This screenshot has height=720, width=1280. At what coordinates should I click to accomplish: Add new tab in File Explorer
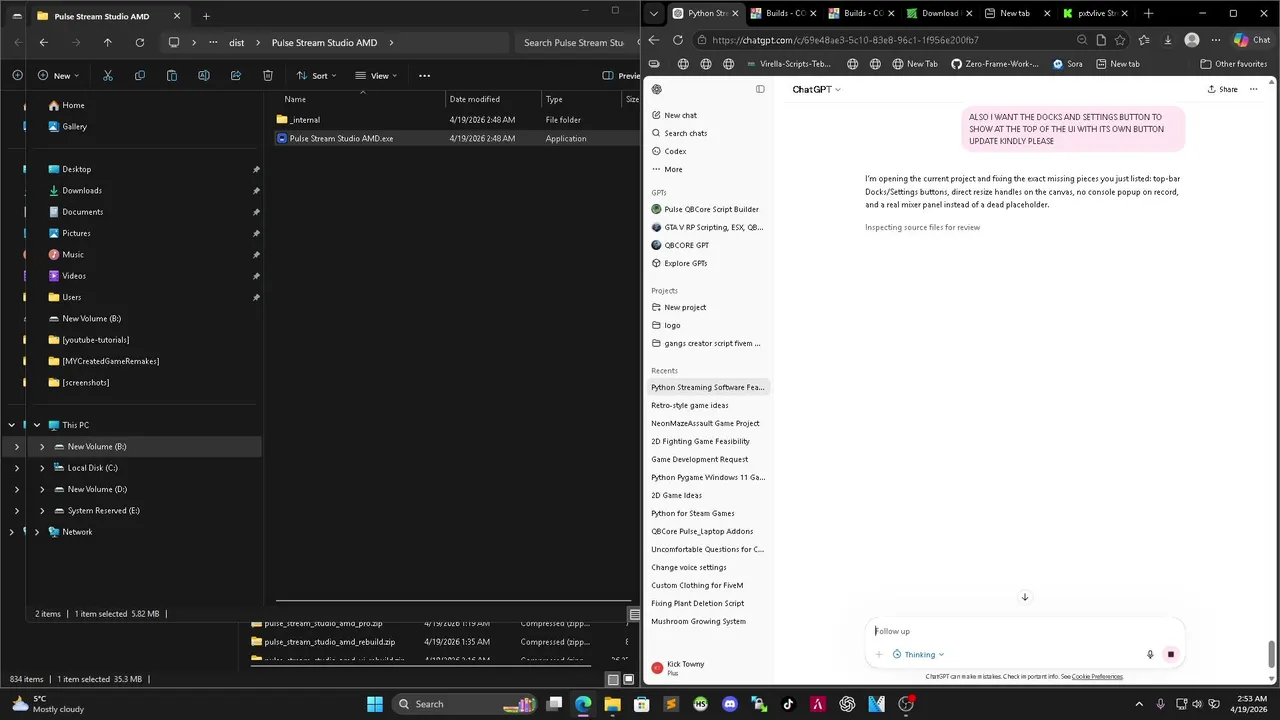tap(206, 16)
